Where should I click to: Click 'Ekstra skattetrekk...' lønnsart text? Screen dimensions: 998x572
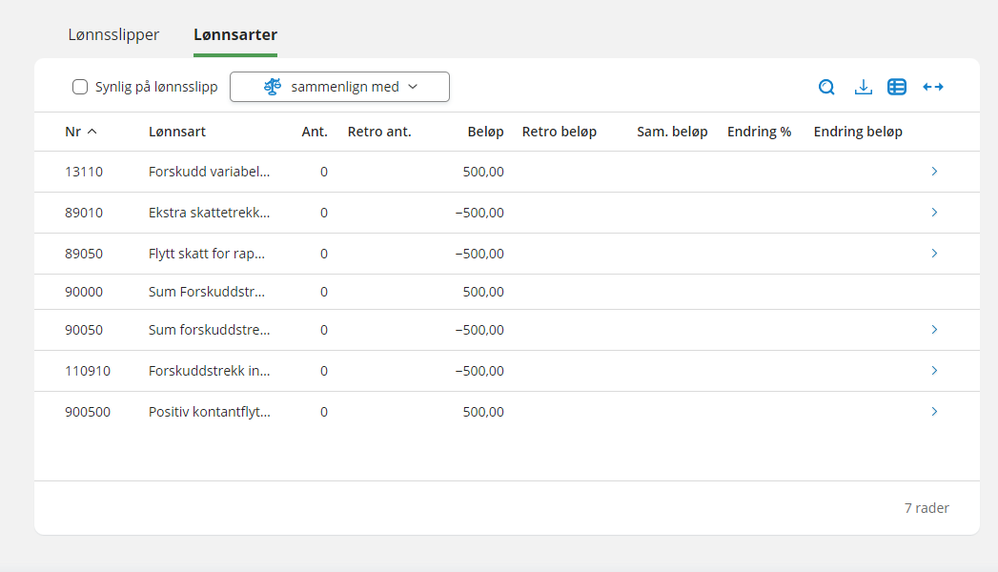tap(209, 213)
